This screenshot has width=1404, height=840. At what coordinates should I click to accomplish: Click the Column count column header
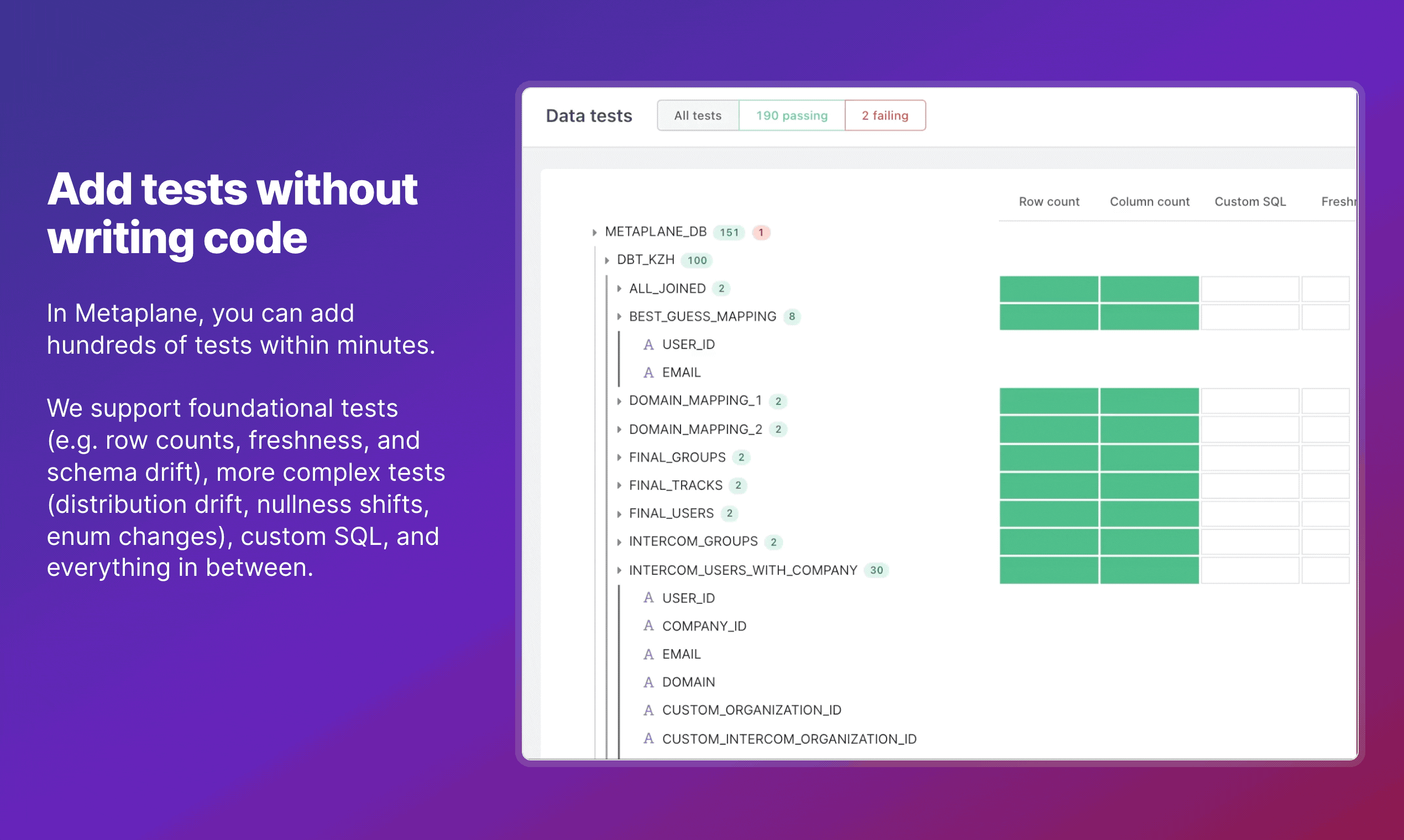pyautogui.click(x=1150, y=202)
